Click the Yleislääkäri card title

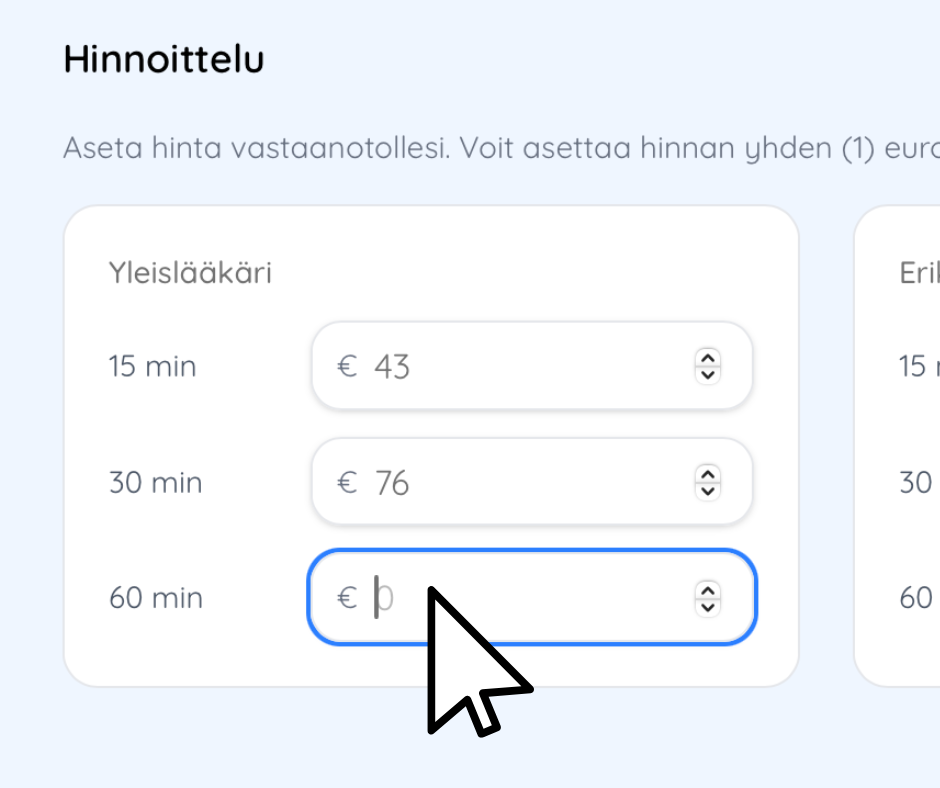click(x=190, y=273)
